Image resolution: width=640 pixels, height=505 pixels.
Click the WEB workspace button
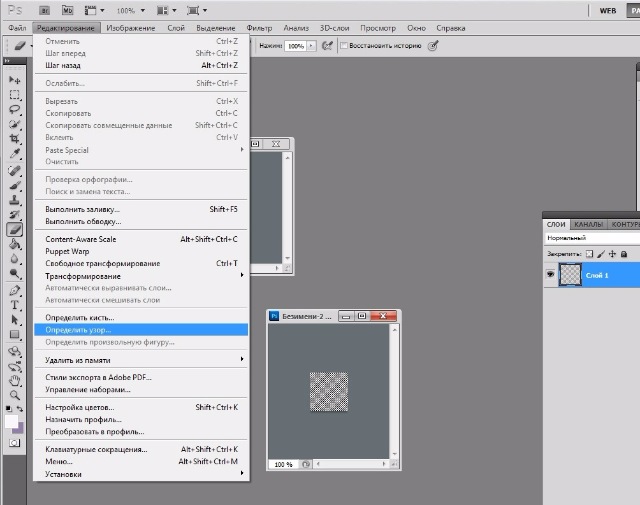click(x=607, y=10)
